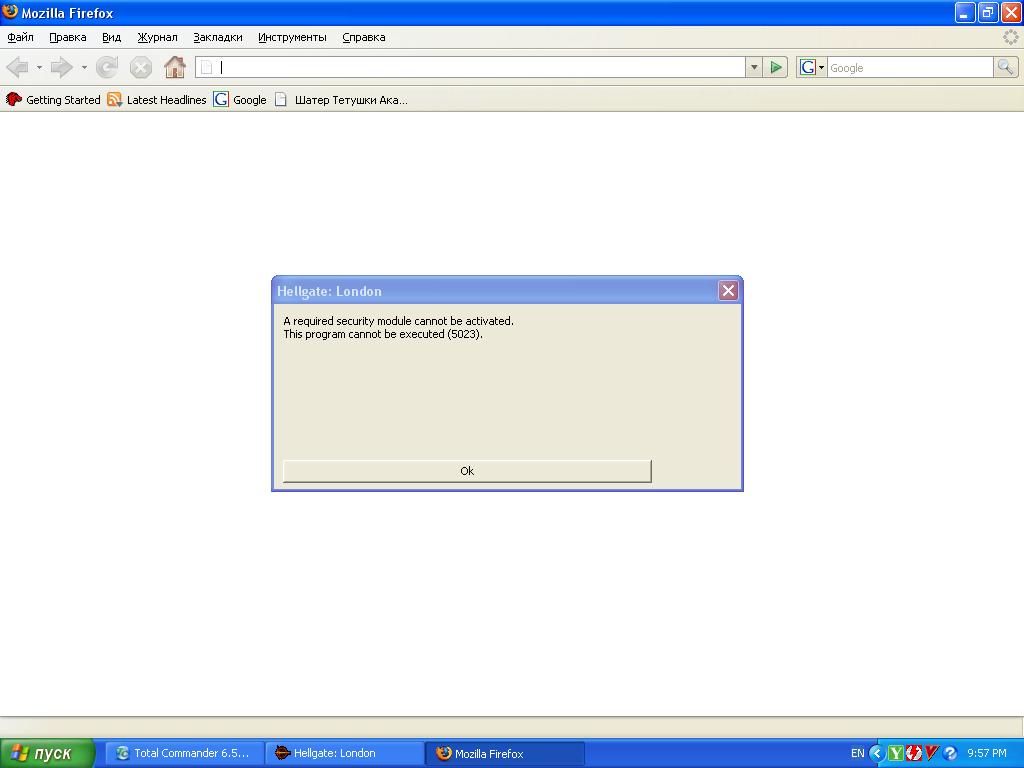Viewport: 1024px width, 768px height.
Task: Click the green Go button
Action: click(776, 67)
